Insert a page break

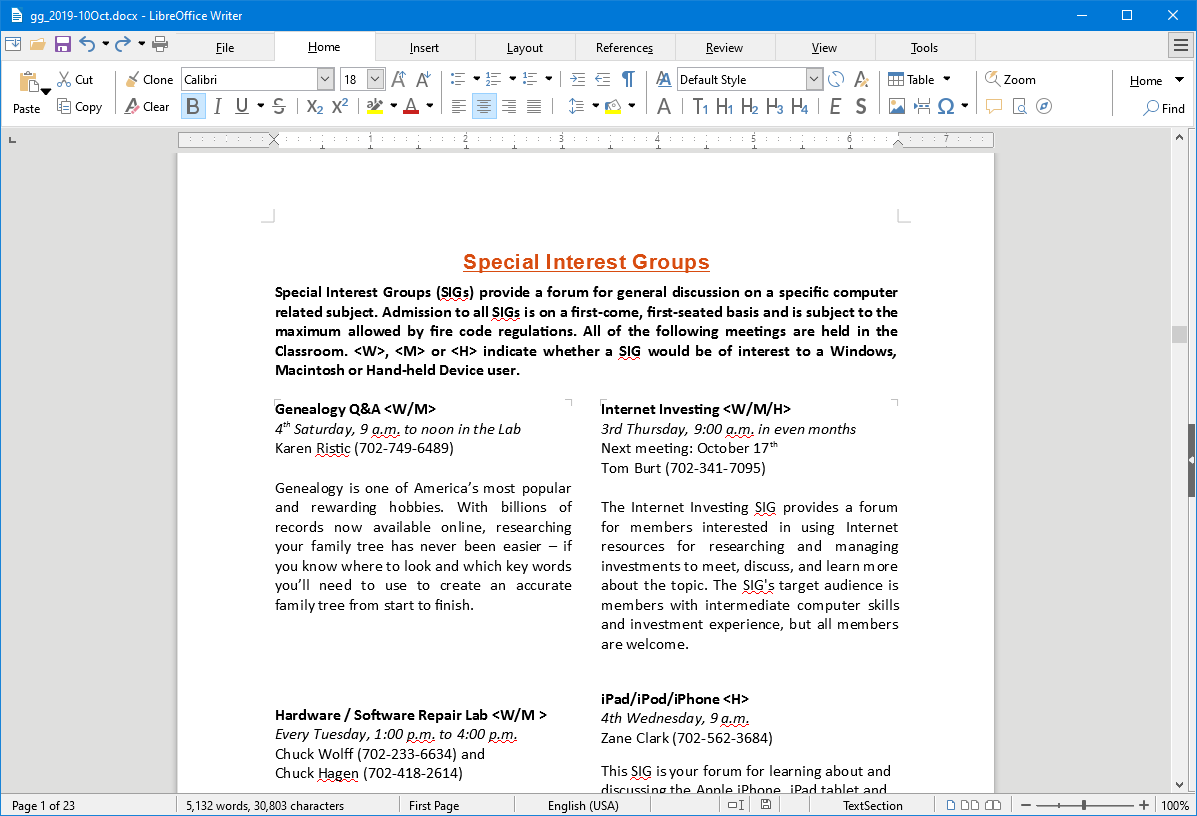922,107
